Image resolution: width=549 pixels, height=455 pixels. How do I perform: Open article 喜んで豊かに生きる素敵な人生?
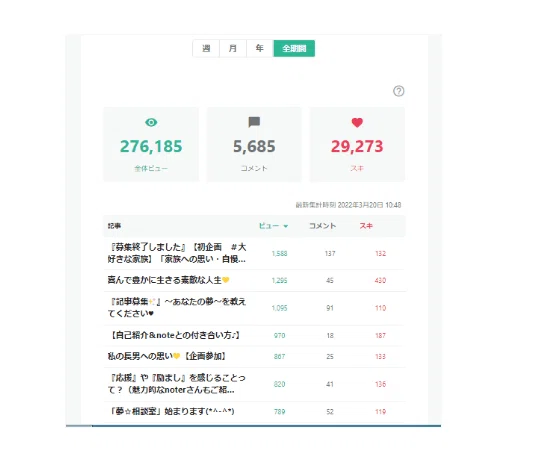pos(168,280)
